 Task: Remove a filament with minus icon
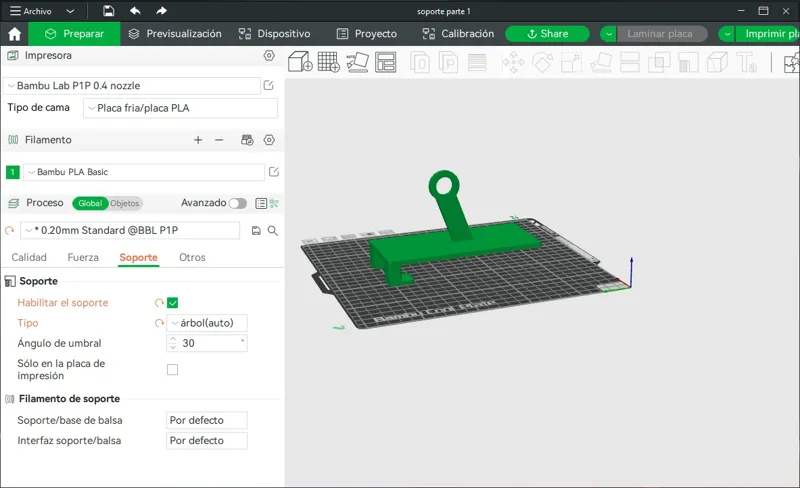pyautogui.click(x=219, y=140)
